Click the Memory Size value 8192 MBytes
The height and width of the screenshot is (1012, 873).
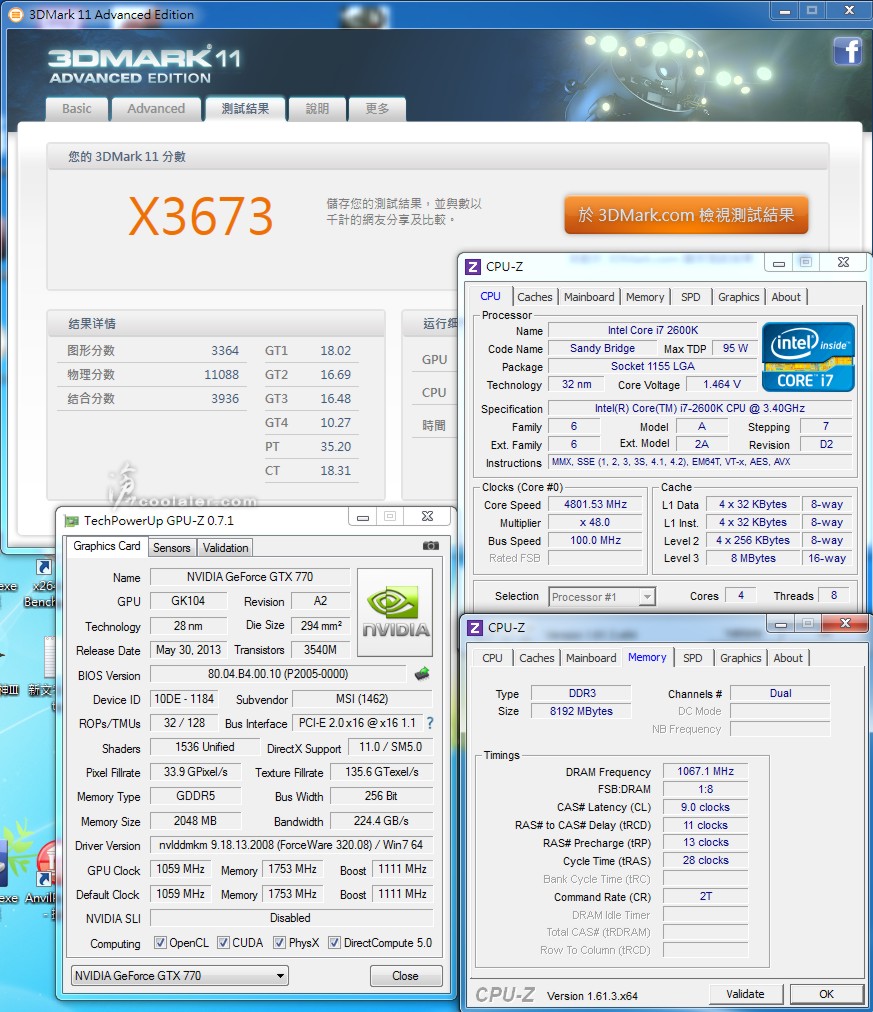581,711
